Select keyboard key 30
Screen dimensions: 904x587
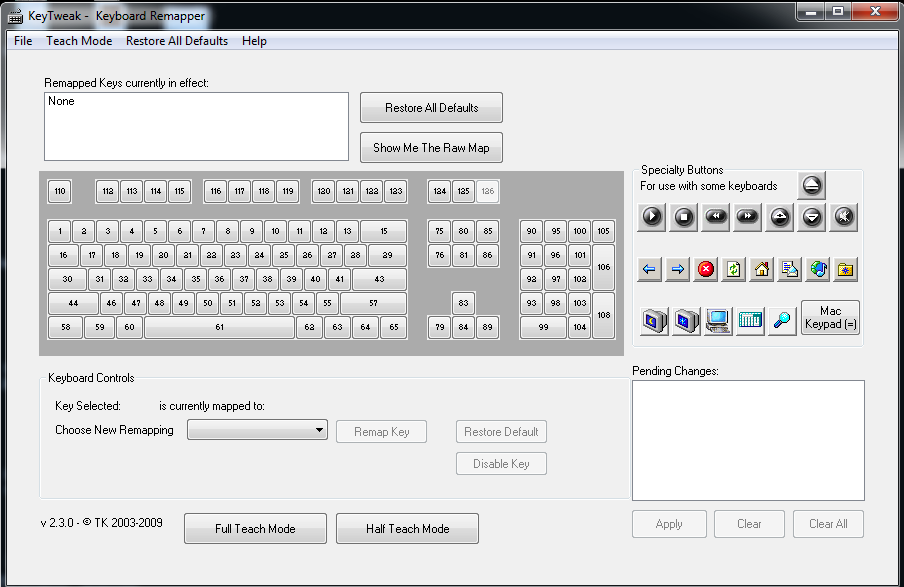[x=67, y=279]
